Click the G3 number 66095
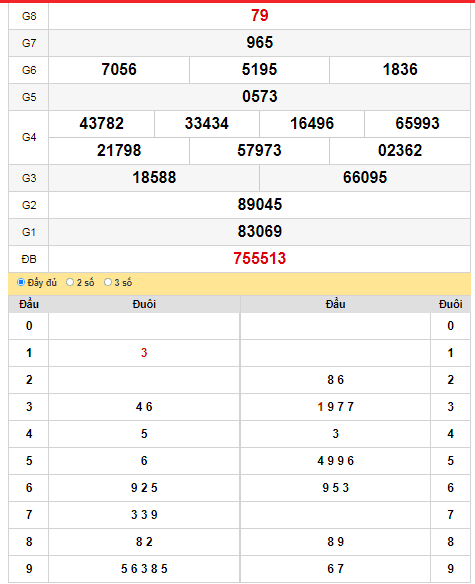The height and width of the screenshot is (584, 475). point(365,178)
